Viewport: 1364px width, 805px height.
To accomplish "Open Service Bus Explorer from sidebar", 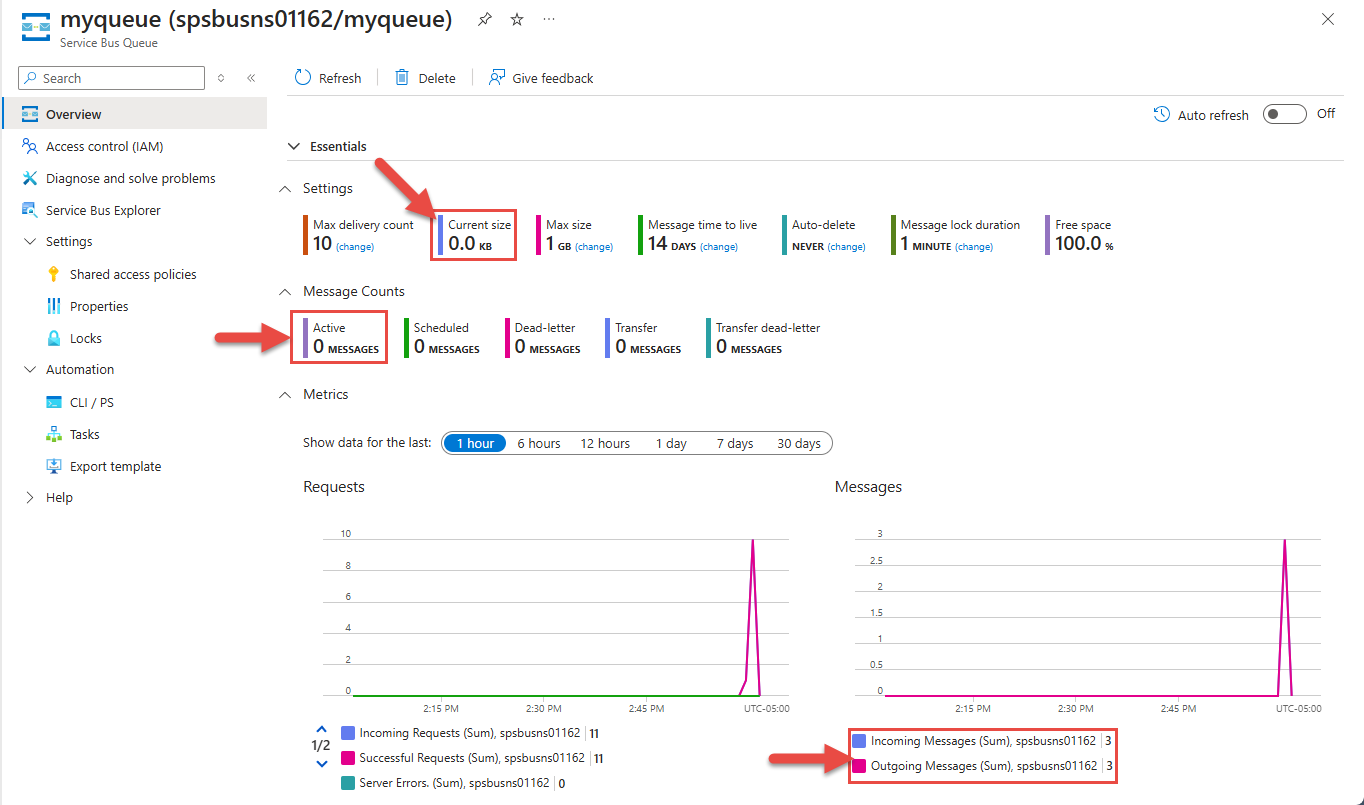I will 102,210.
